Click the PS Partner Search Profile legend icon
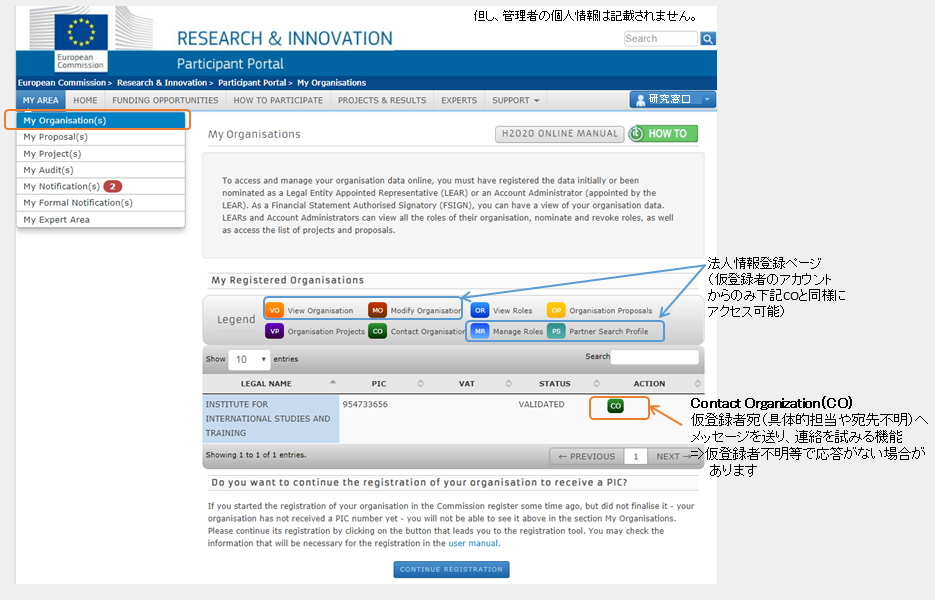935x600 pixels. [556, 331]
